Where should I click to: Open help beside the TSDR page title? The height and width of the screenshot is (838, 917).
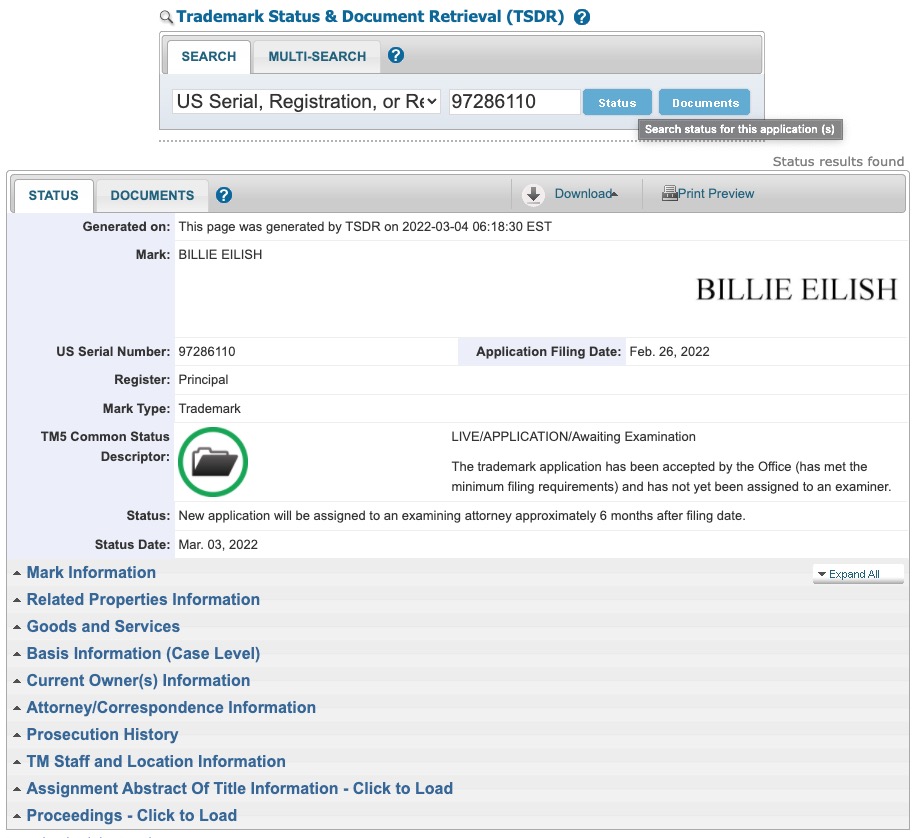pyautogui.click(x=581, y=16)
